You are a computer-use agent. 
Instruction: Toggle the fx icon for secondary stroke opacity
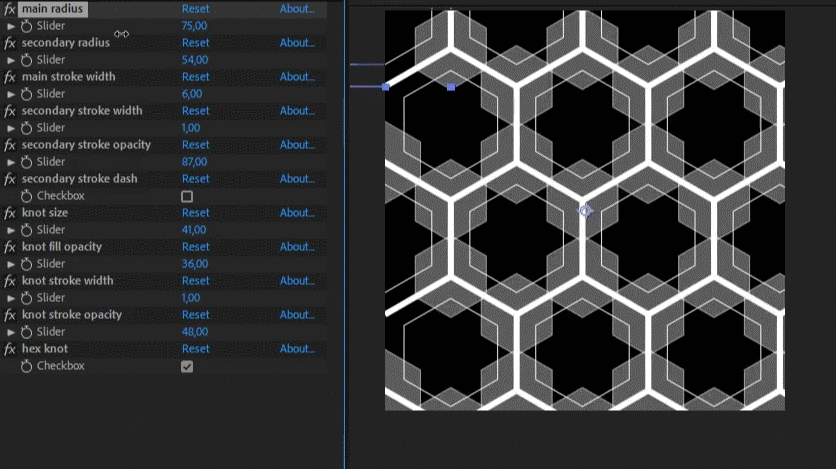(x=10, y=145)
